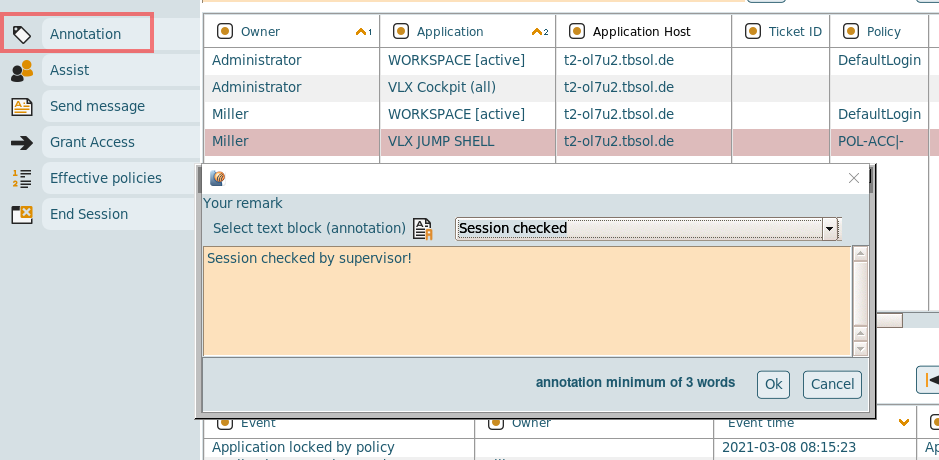The height and width of the screenshot is (460, 939).
Task: Click the Effective policies list icon
Action: (21, 179)
